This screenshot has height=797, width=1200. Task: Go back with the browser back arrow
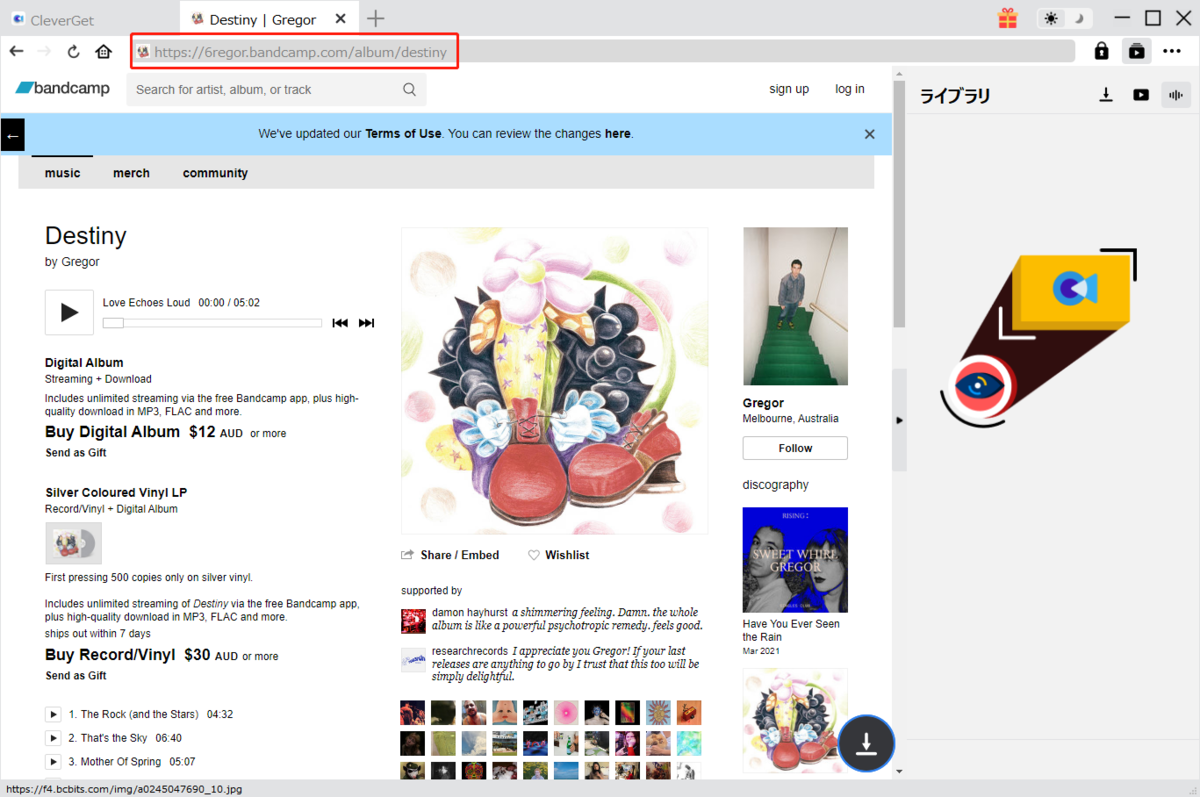coord(16,51)
